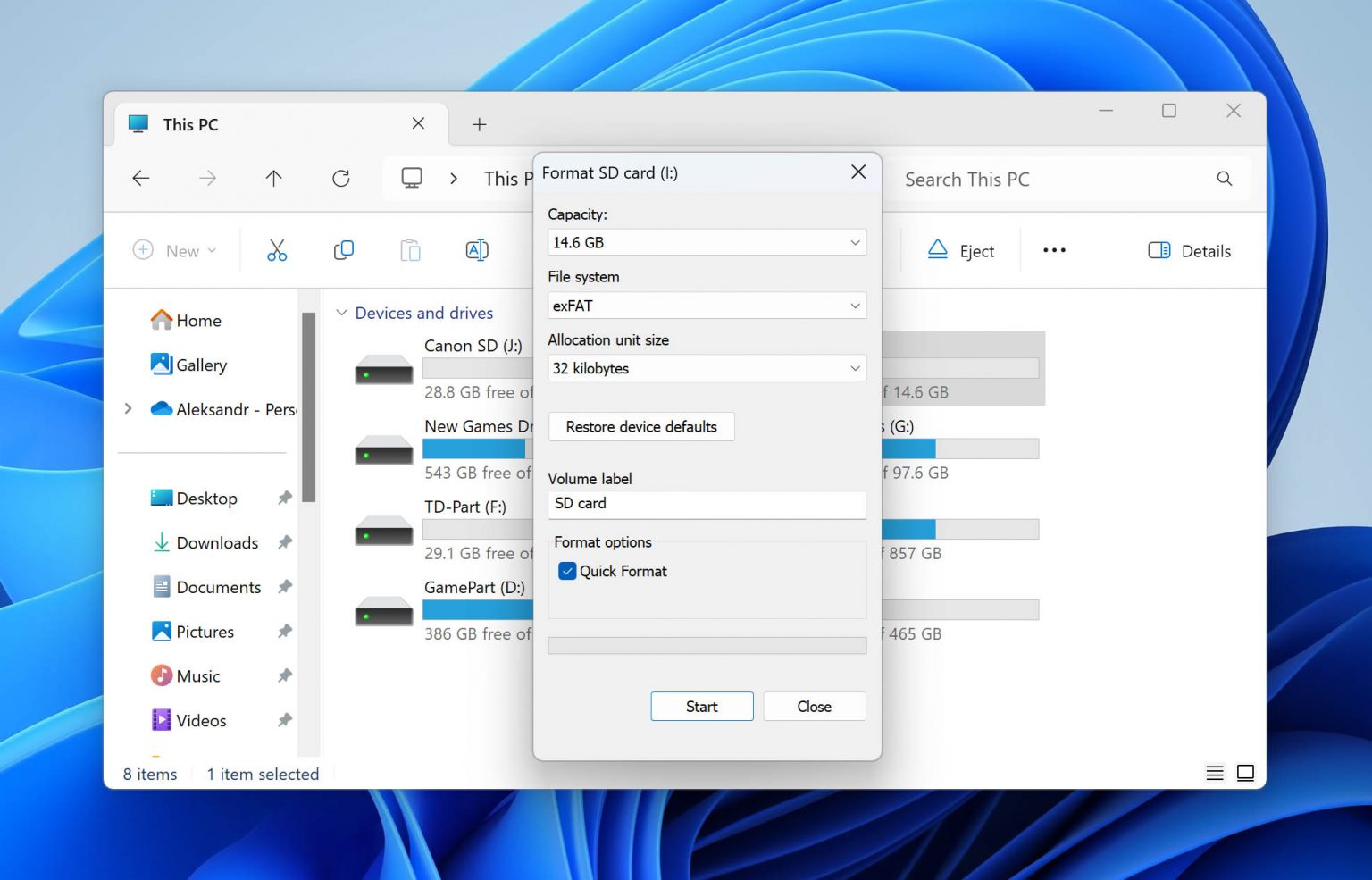Click the Copy icon in the toolbar
This screenshot has height=880, width=1372.
tap(343, 250)
